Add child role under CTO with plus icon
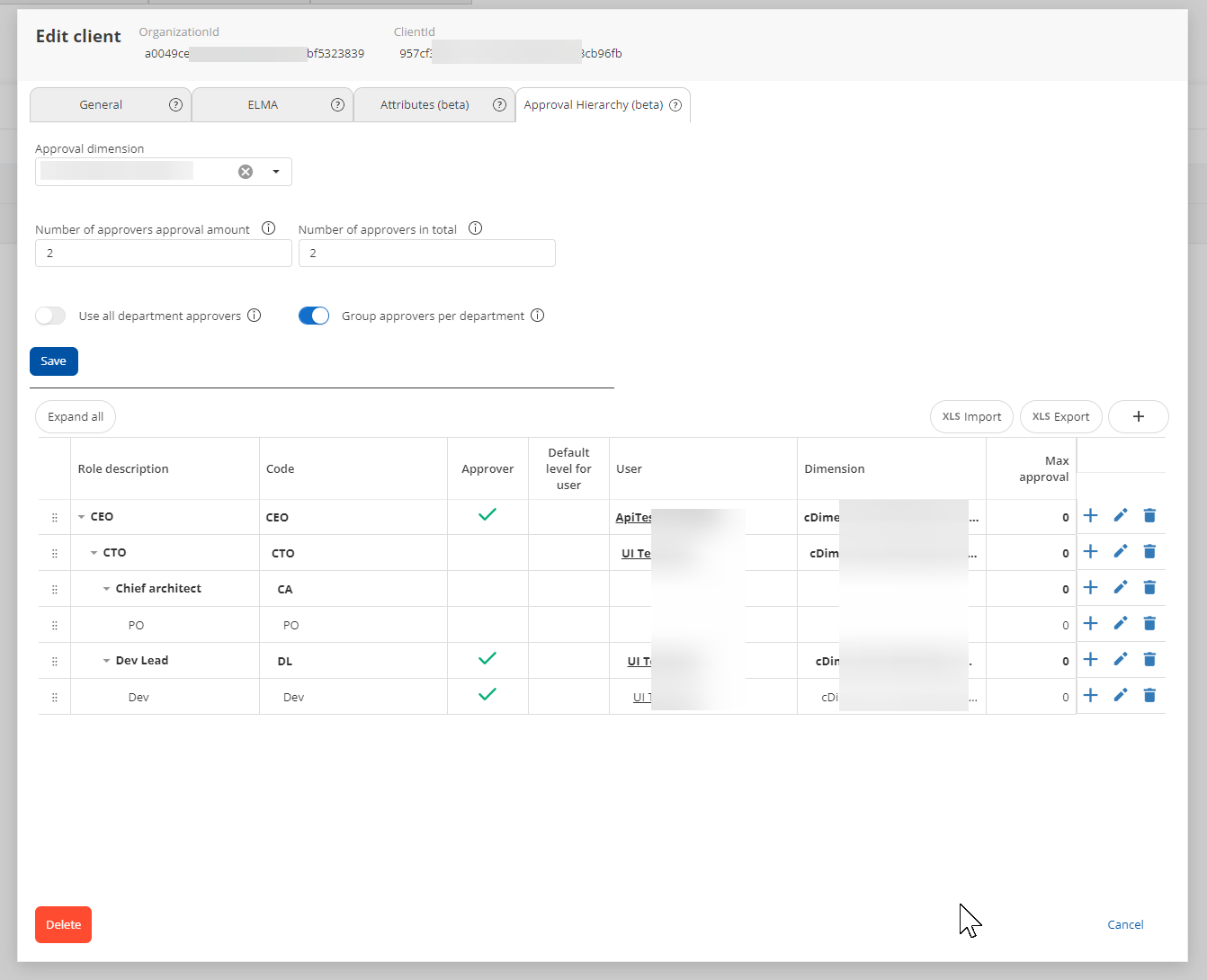 pyautogui.click(x=1090, y=552)
